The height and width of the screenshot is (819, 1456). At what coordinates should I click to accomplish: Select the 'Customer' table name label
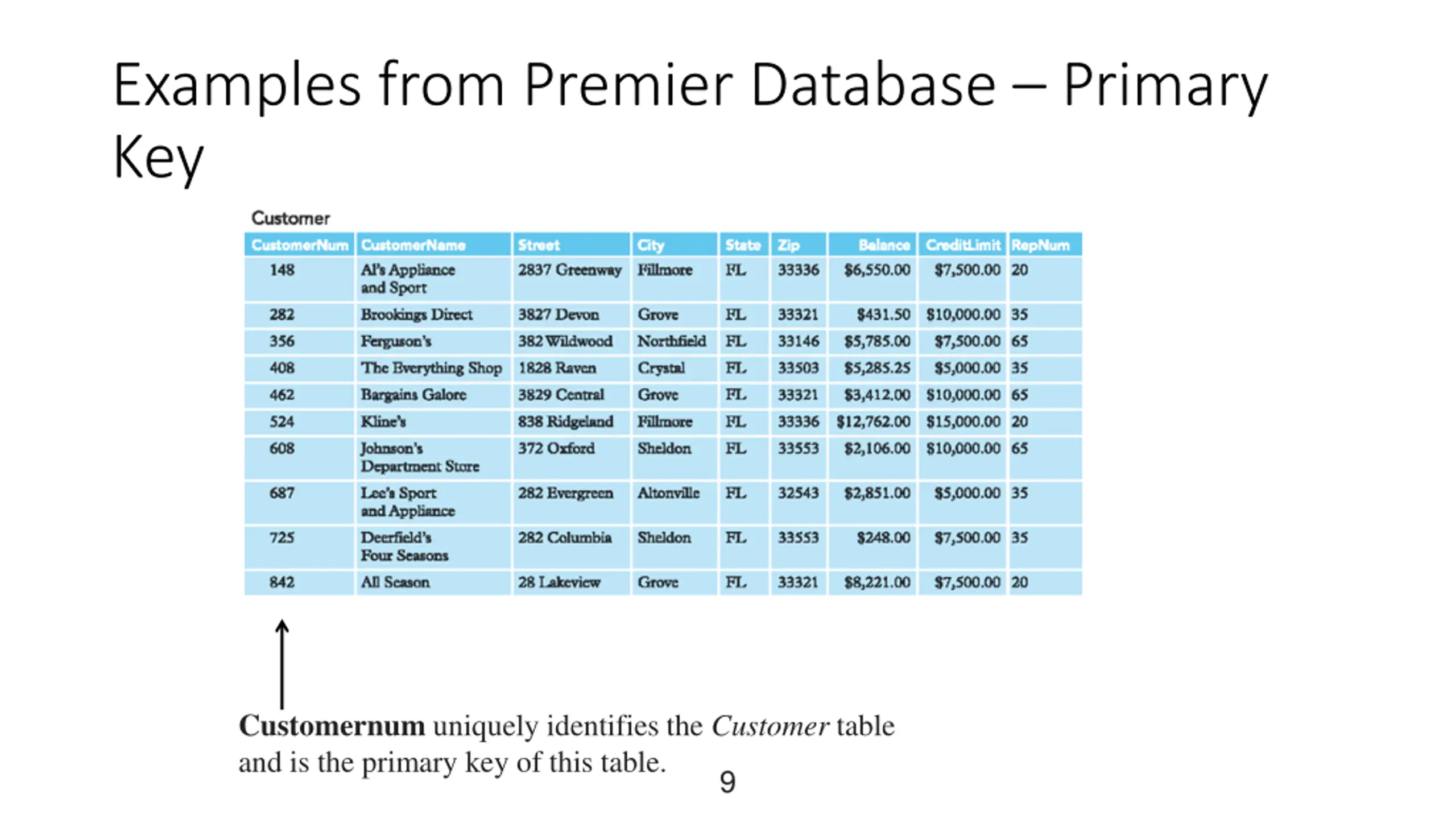click(291, 218)
